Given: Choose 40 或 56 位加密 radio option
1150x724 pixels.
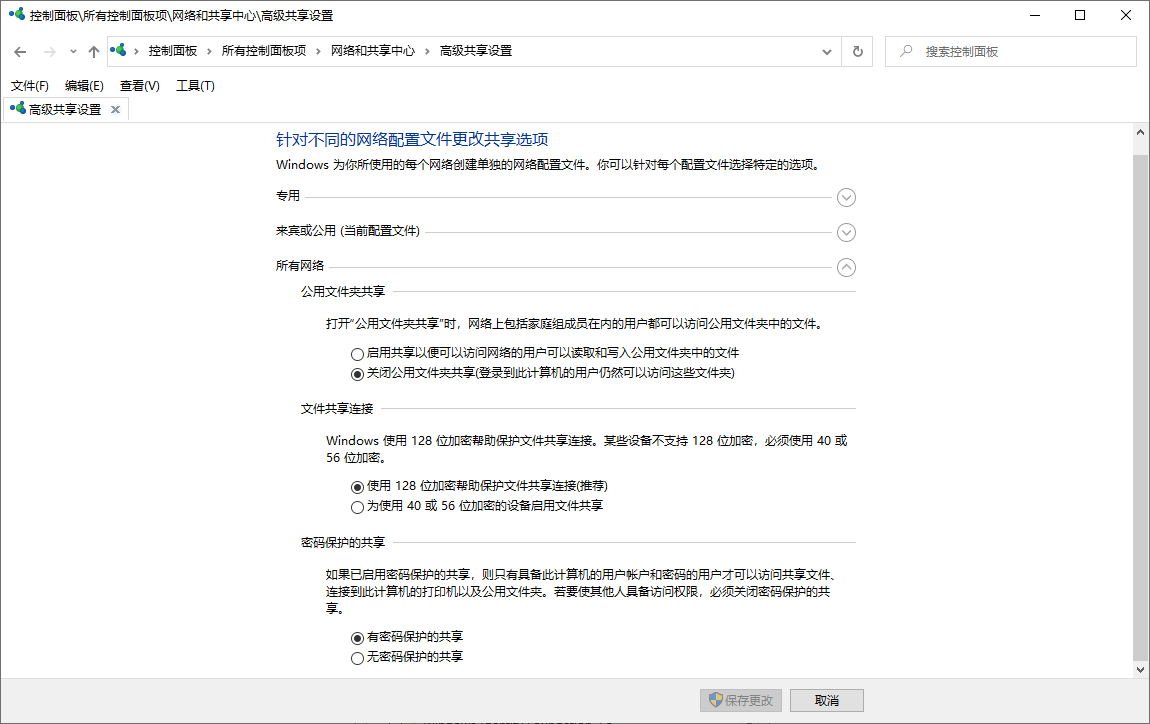Looking at the screenshot, I should pyautogui.click(x=357, y=507).
